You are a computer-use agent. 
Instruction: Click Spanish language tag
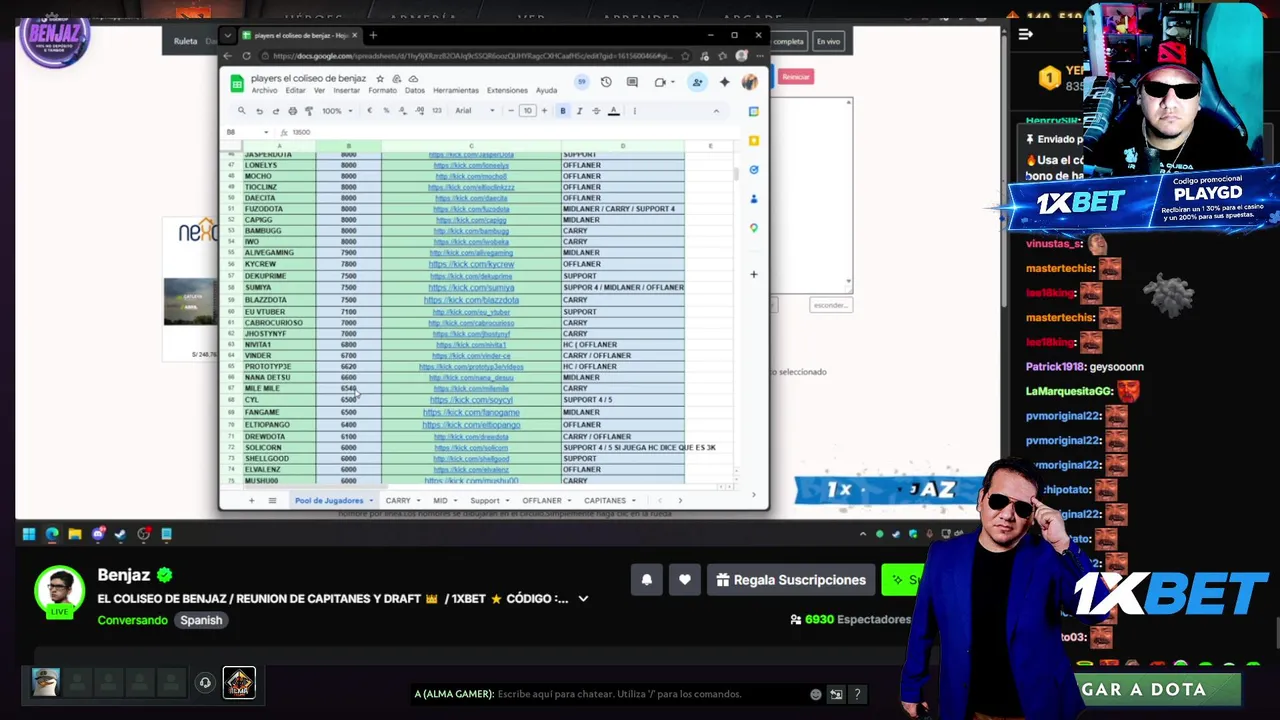coord(201,620)
